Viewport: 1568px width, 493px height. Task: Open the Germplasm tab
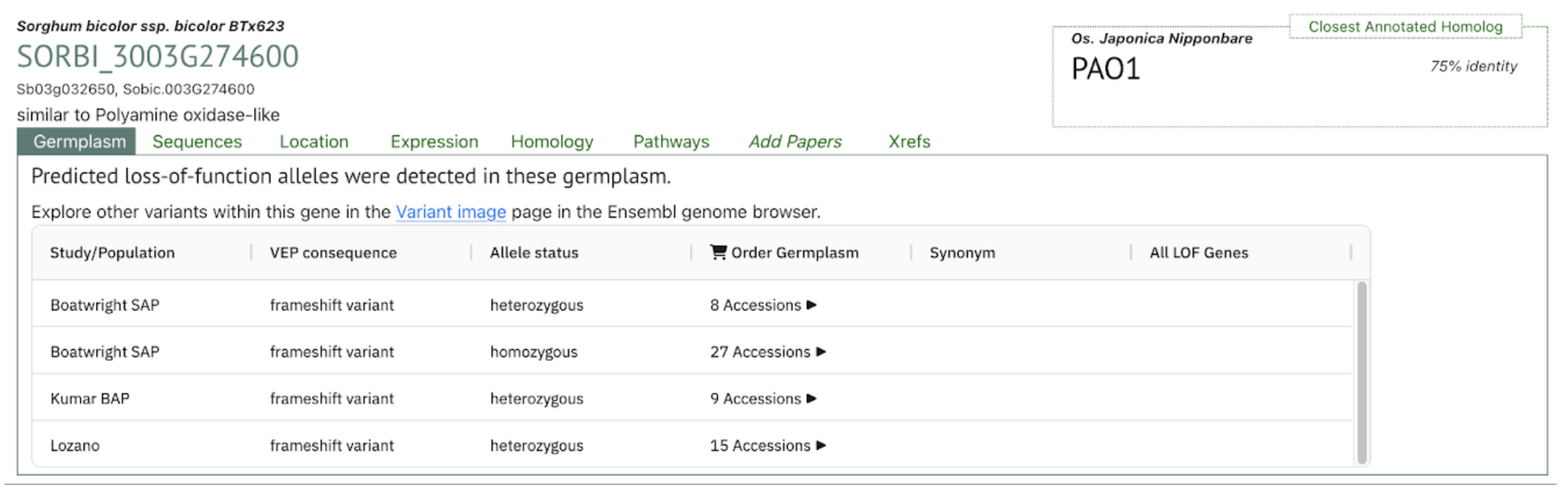[x=79, y=141]
